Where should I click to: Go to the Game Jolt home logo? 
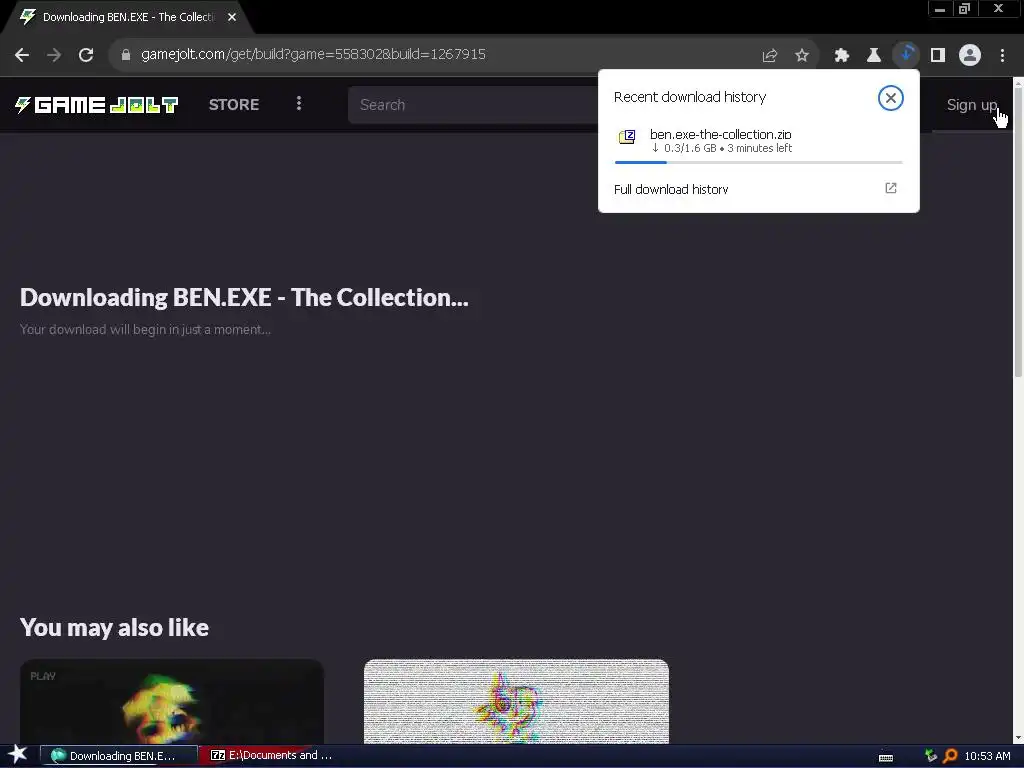[97, 104]
